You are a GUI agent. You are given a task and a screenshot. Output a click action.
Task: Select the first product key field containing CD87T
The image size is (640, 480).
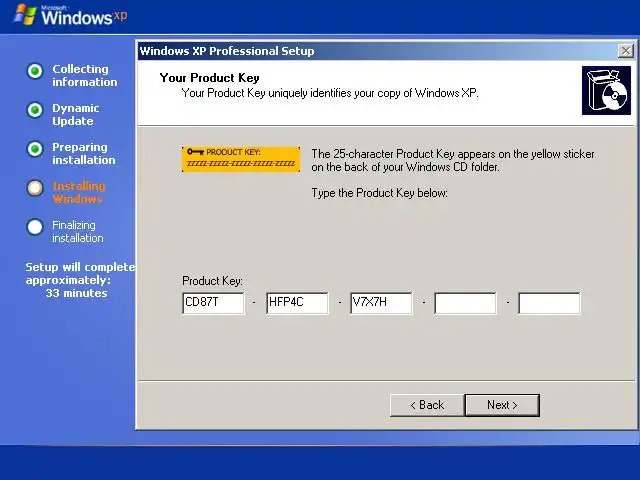click(x=213, y=303)
